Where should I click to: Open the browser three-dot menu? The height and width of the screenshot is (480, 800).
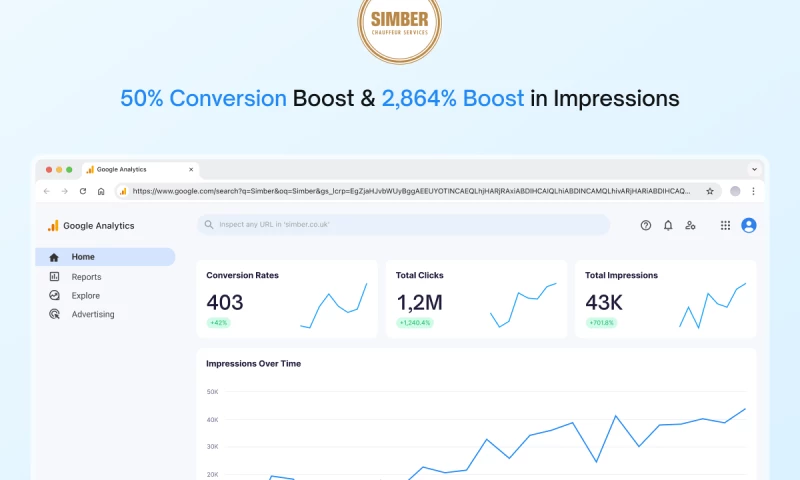(x=754, y=191)
